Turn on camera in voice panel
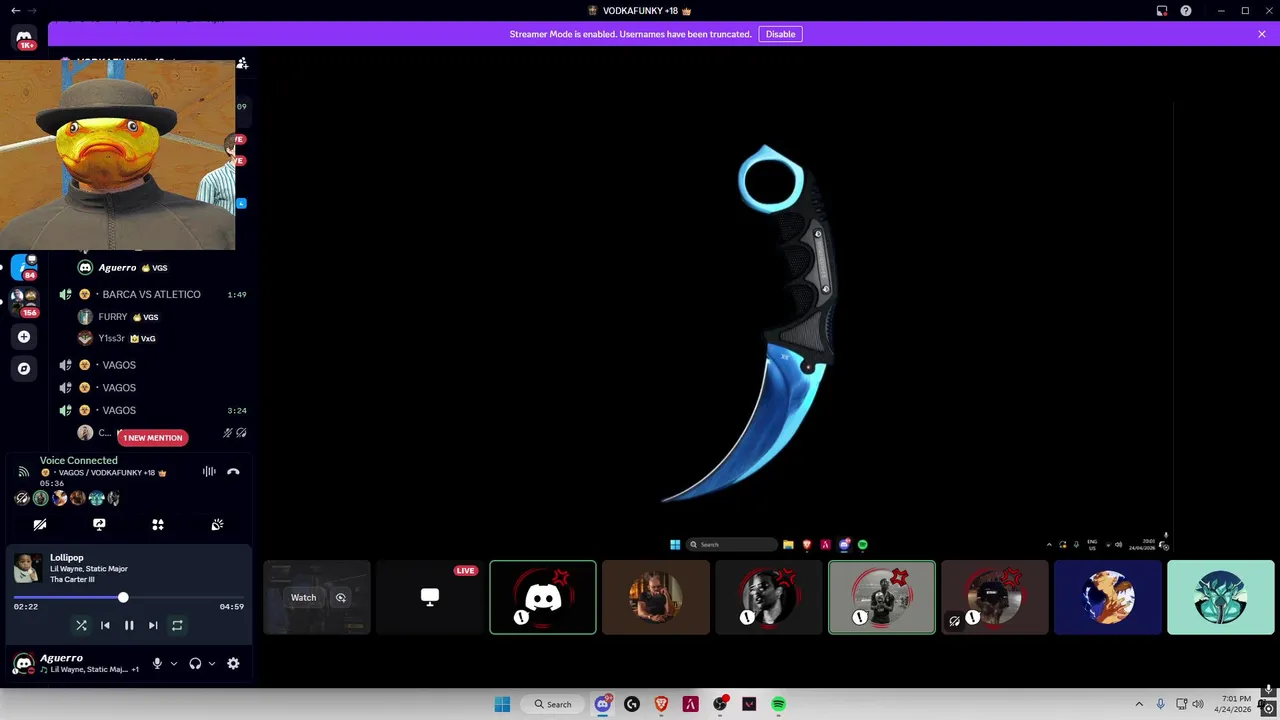The image size is (1280, 720). click(x=40, y=524)
